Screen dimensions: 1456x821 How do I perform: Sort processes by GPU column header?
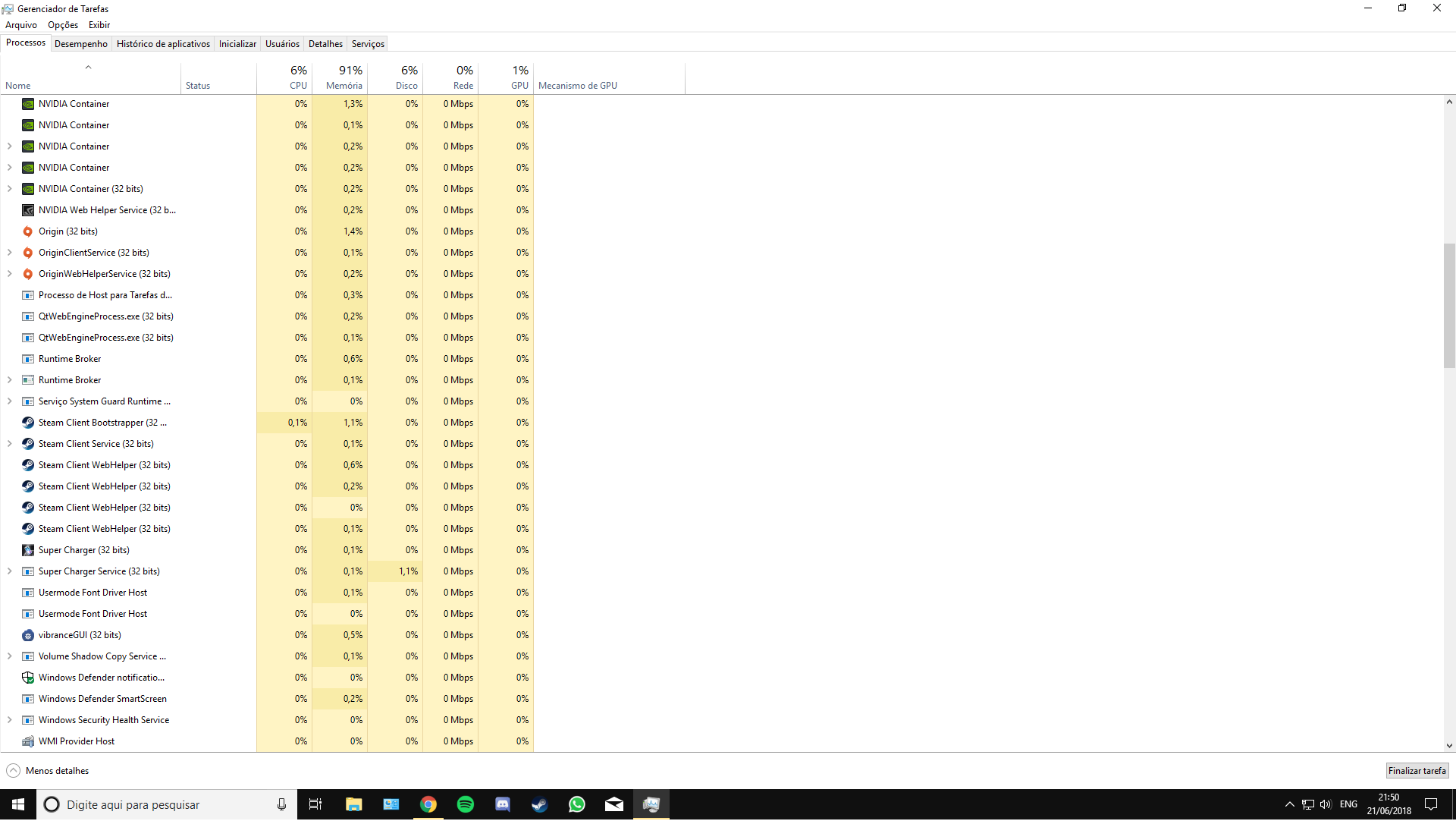pos(506,78)
